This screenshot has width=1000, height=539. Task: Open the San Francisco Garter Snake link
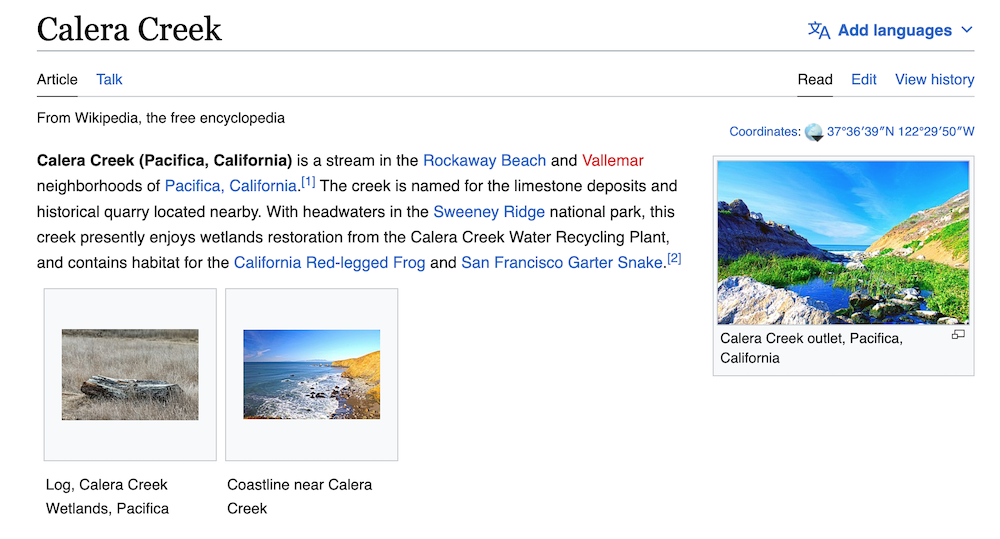pyautogui.click(x=562, y=262)
